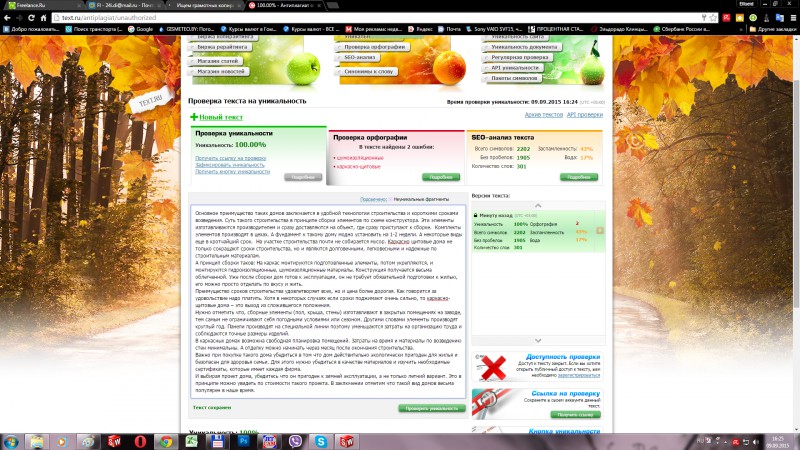Go to the browser Home page
Screen dimensions: 800x450
(x=43, y=18)
